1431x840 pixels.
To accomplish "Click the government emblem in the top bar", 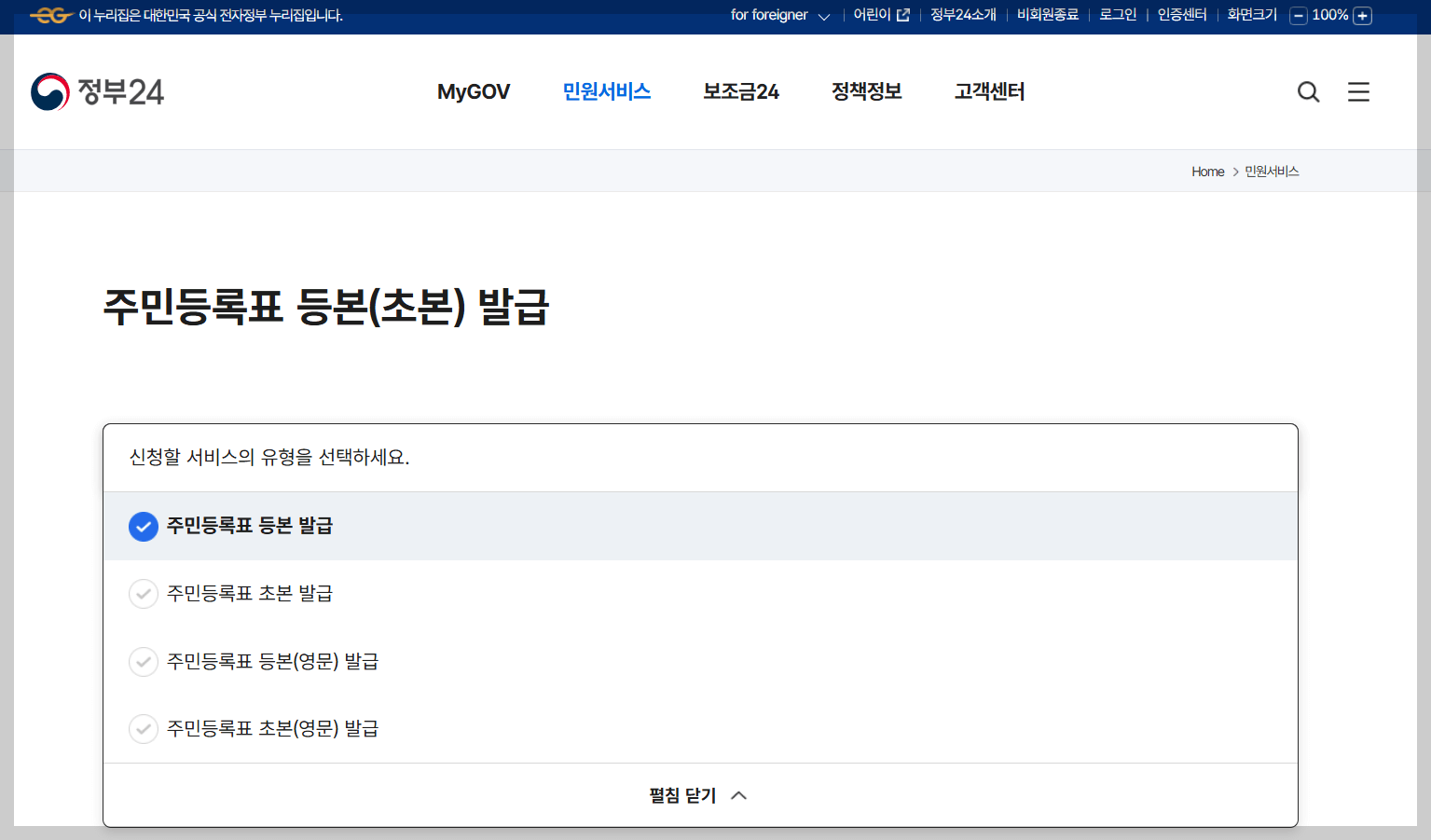I will click(x=52, y=15).
